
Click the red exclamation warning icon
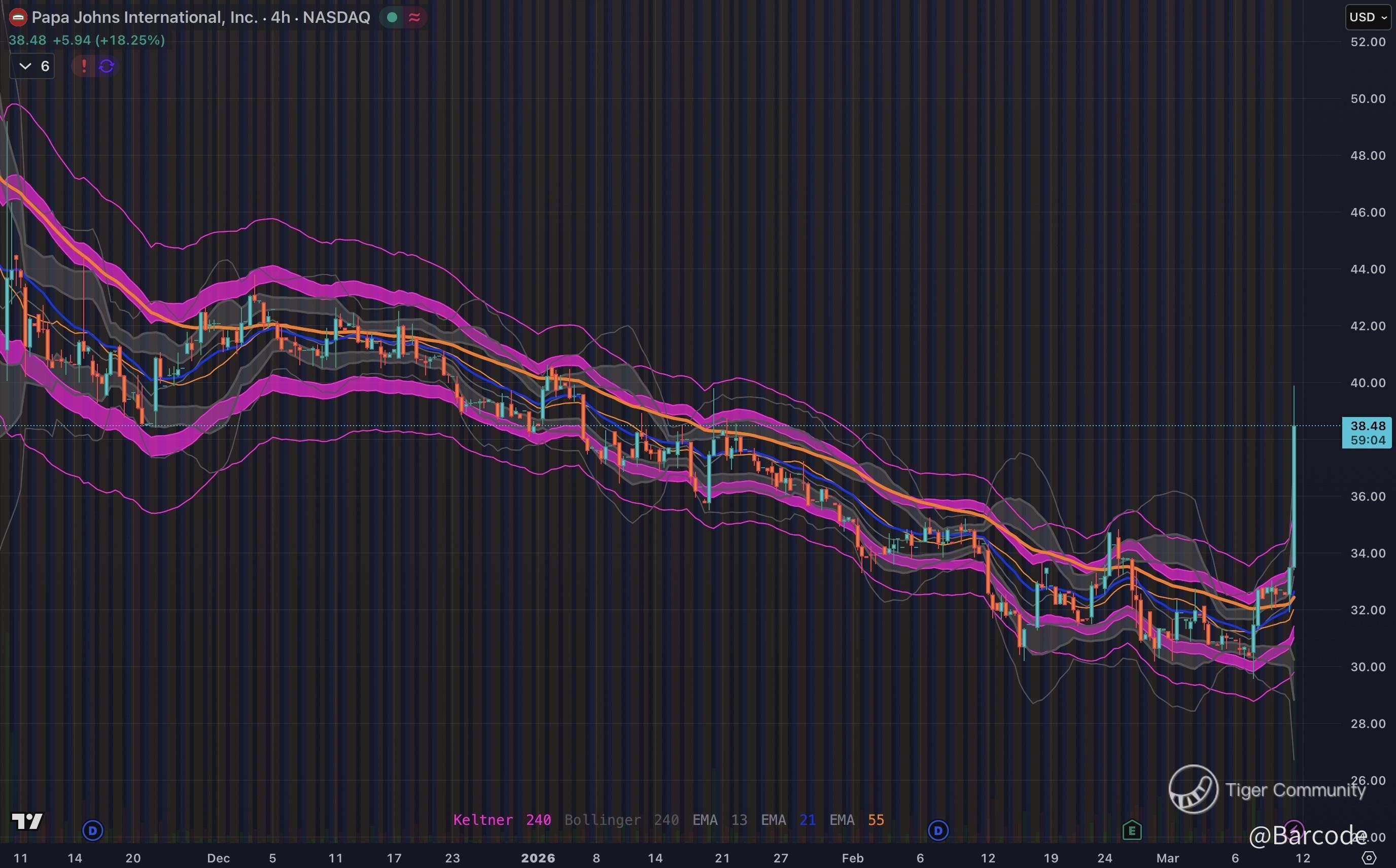(x=84, y=66)
